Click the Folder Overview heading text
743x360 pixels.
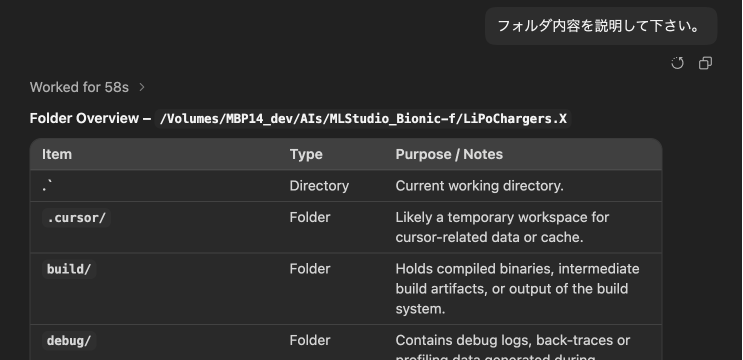coord(90,118)
